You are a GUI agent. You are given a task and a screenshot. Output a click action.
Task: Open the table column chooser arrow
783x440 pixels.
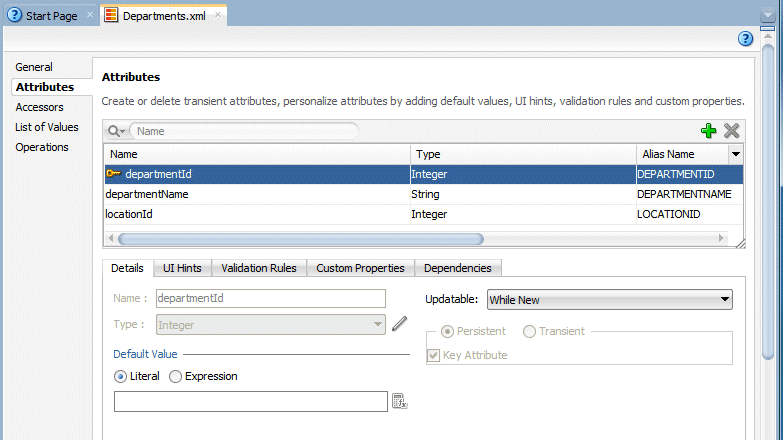coord(736,154)
